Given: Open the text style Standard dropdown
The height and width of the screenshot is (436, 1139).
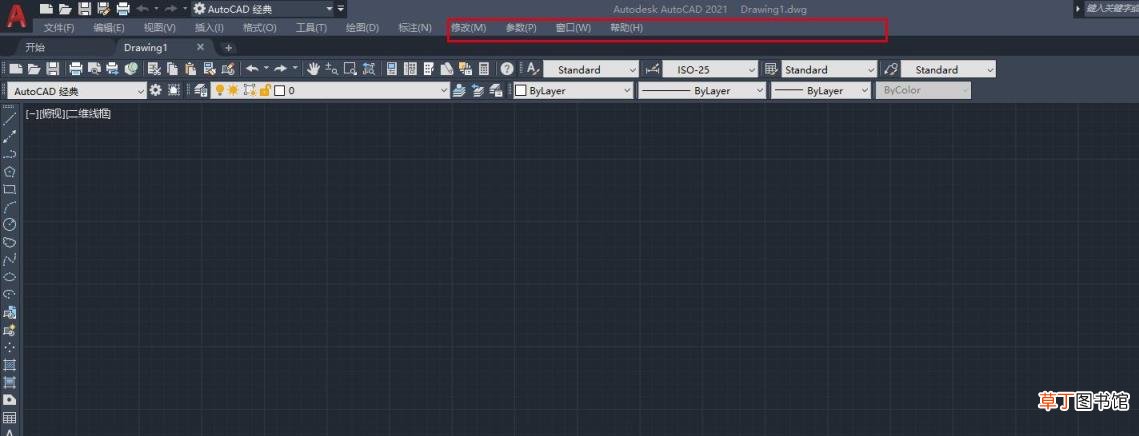Looking at the screenshot, I should [x=591, y=70].
